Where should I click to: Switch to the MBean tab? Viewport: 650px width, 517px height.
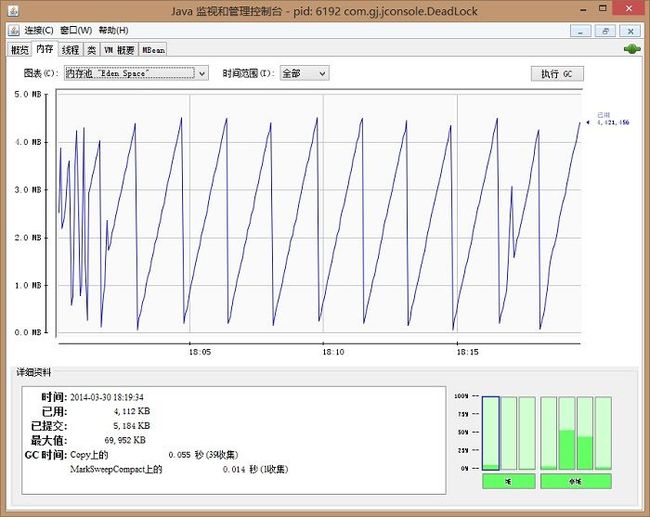pyautogui.click(x=153, y=50)
